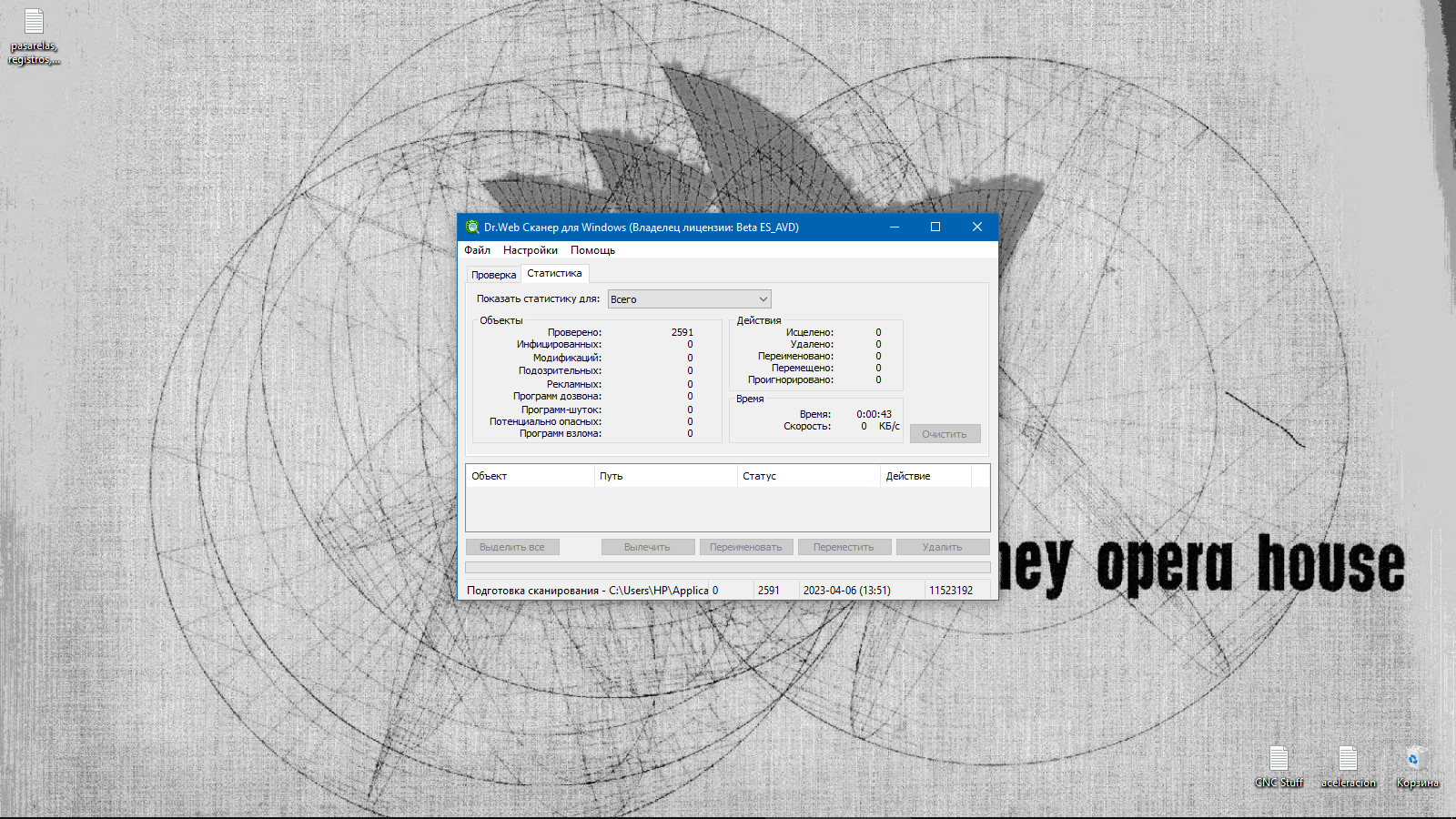Screen dimensions: 1456x819
Task: Click the Перемещено label
Action: (x=803, y=368)
